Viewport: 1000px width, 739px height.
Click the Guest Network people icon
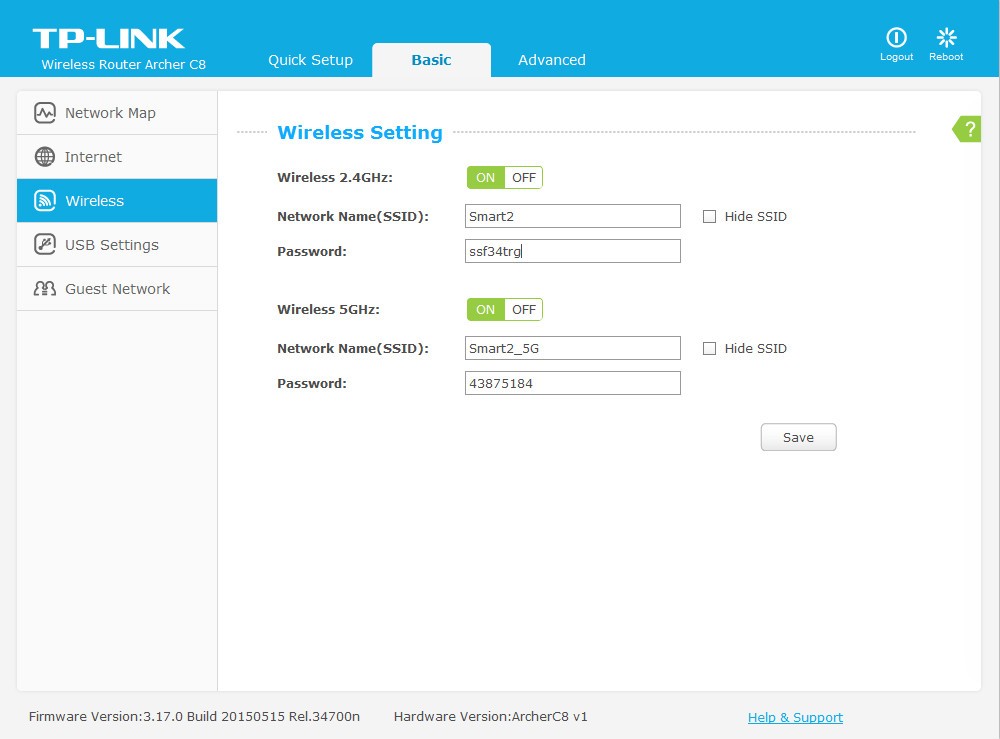44,289
